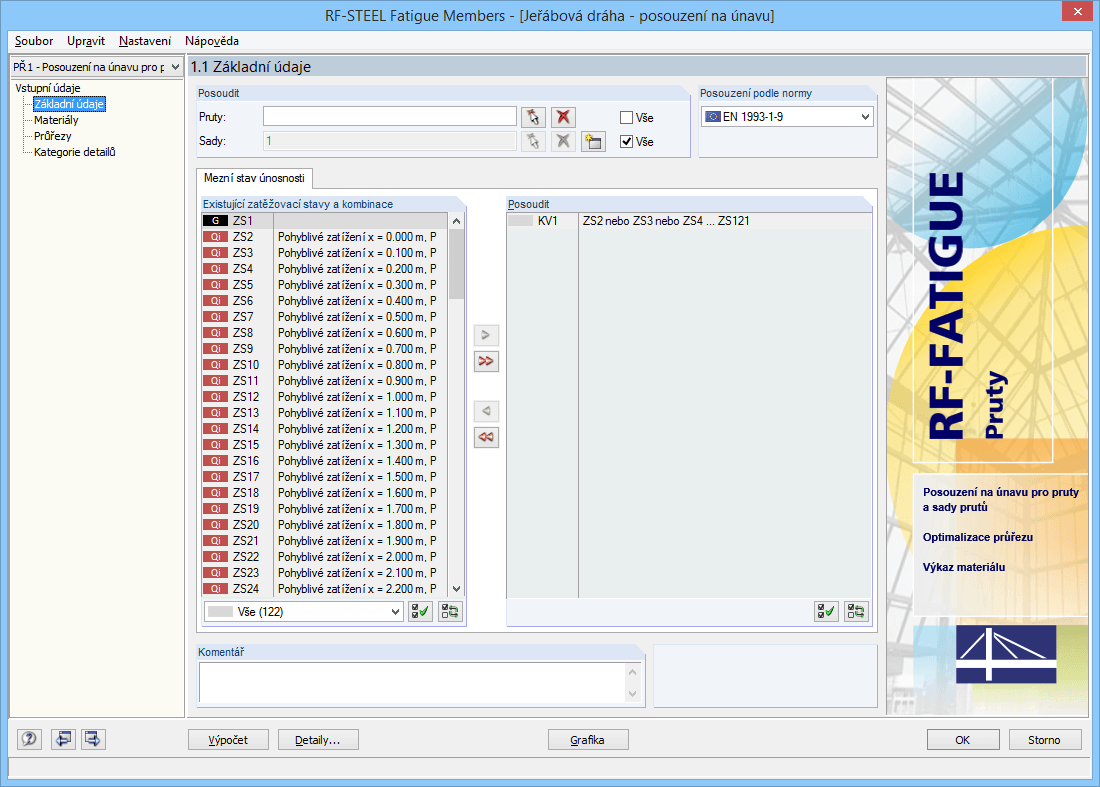Click scroll up arrow in load cases list
The width and height of the screenshot is (1100, 787).
(x=457, y=221)
